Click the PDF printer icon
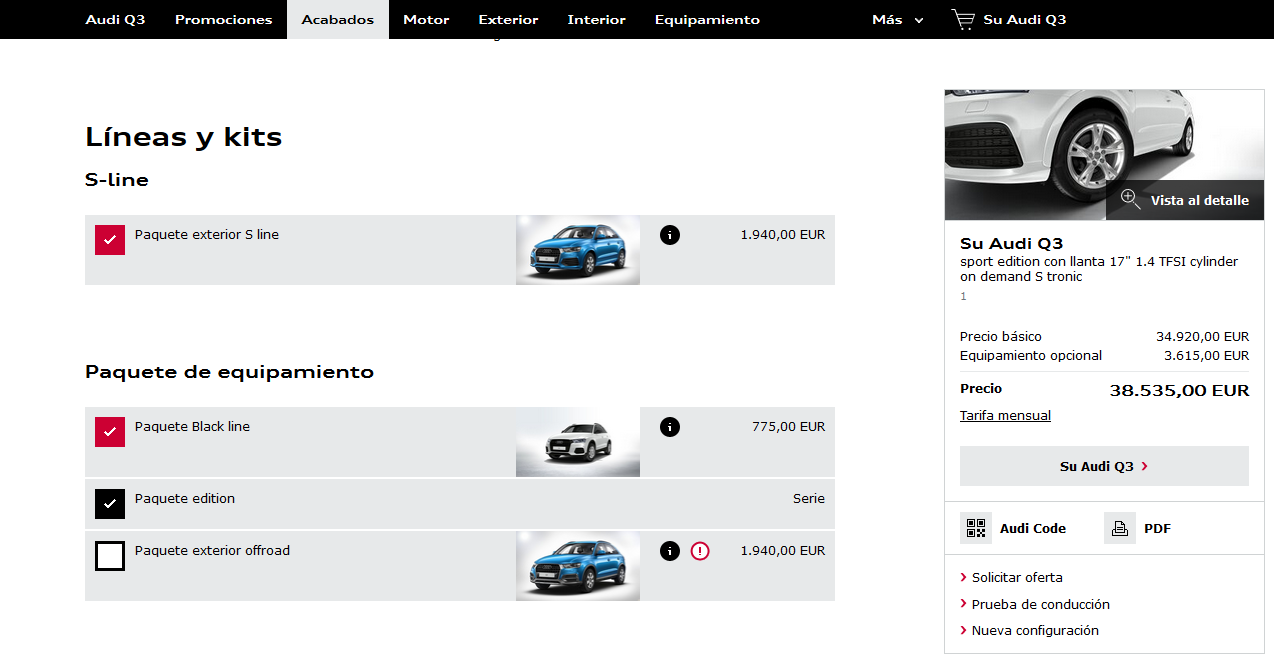This screenshot has height=658, width=1274. point(1120,528)
